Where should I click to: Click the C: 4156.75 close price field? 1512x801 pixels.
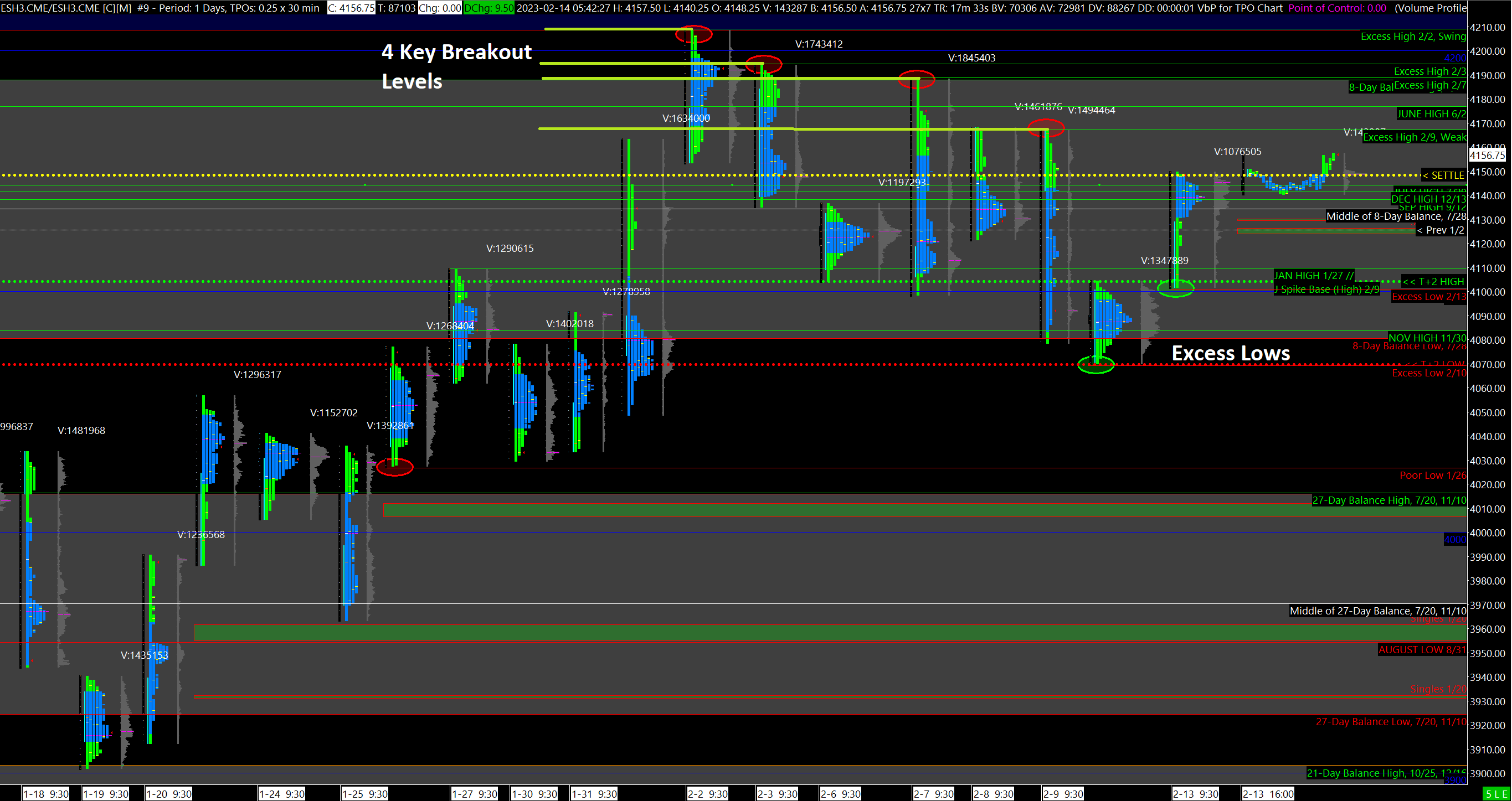click(x=351, y=8)
